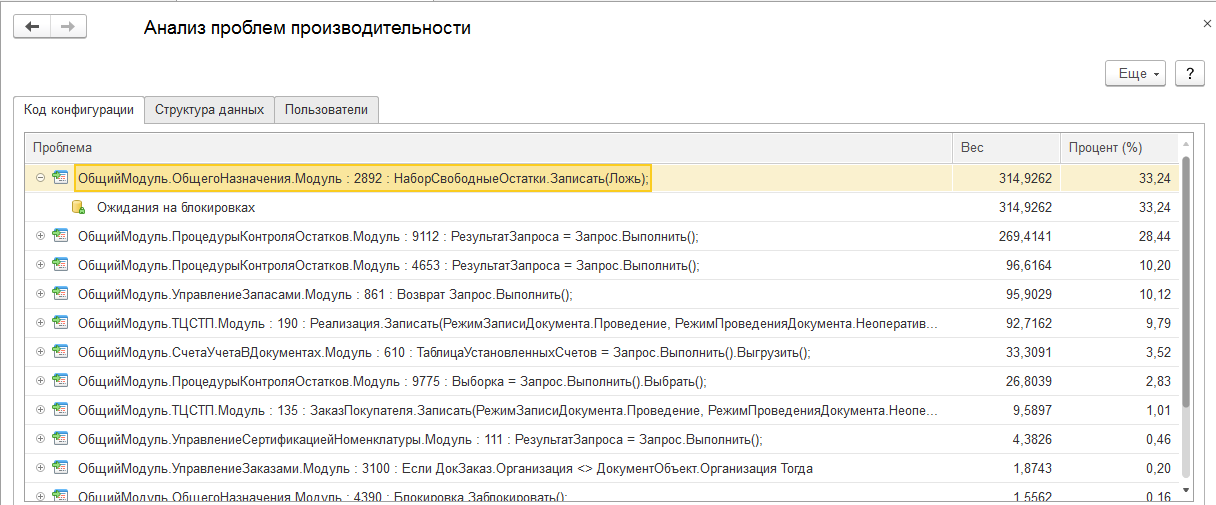The image size is (1216, 505).
Task: Click the module icon of the НаборСвободныеОстатки row
Action: click(x=60, y=178)
